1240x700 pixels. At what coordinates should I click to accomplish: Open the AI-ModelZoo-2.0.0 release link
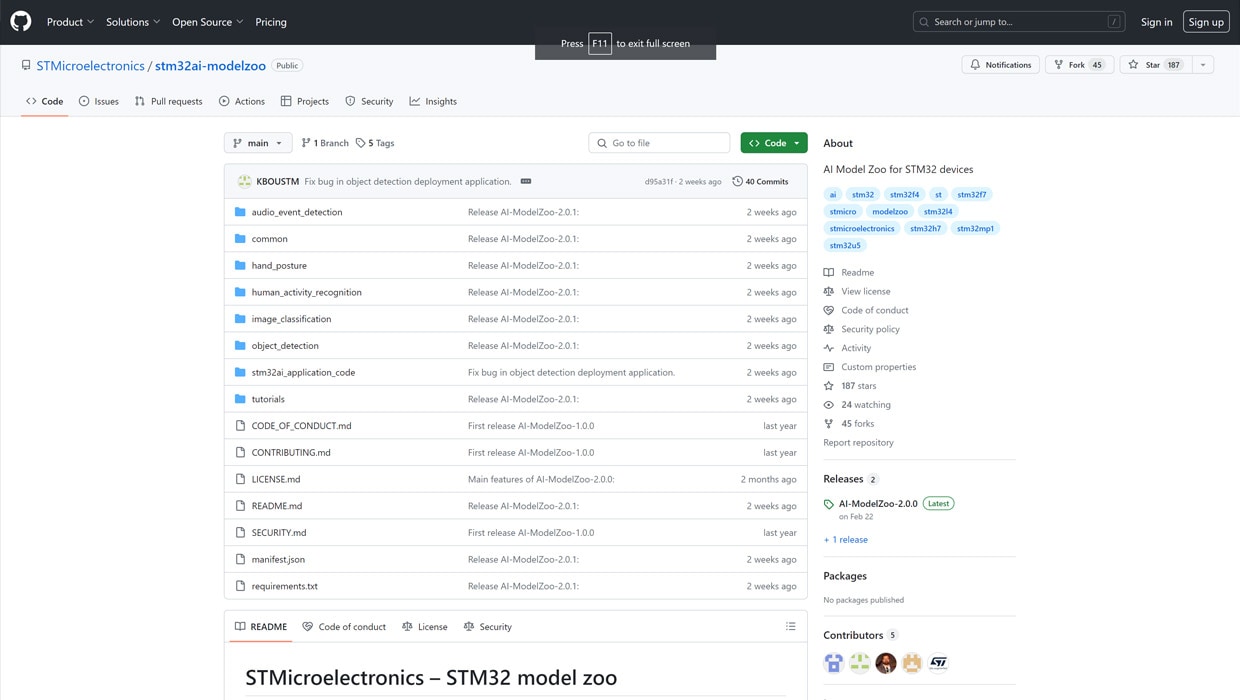point(877,504)
